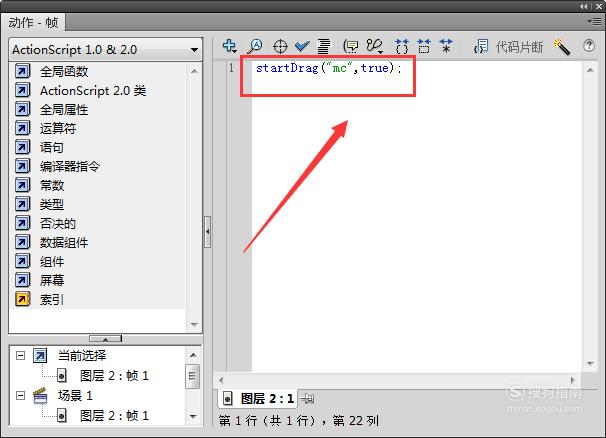Open the 全局属性 category
Image resolution: width=606 pixels, height=438 pixels.
(64, 110)
